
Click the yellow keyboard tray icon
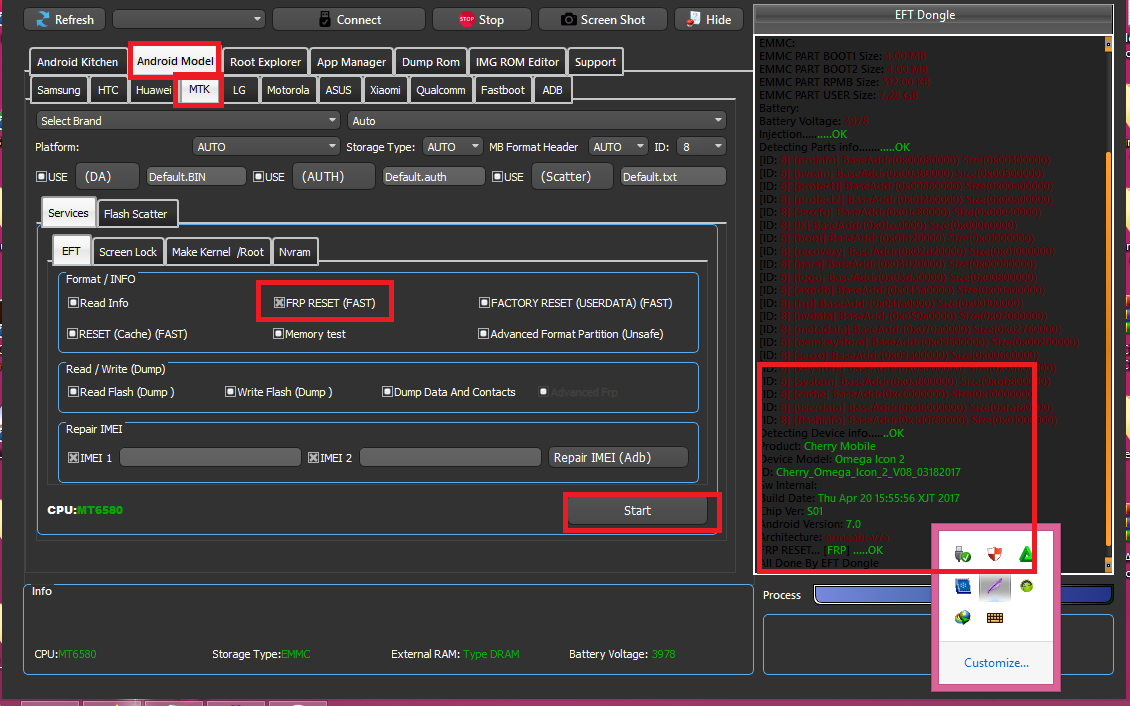coord(995,617)
